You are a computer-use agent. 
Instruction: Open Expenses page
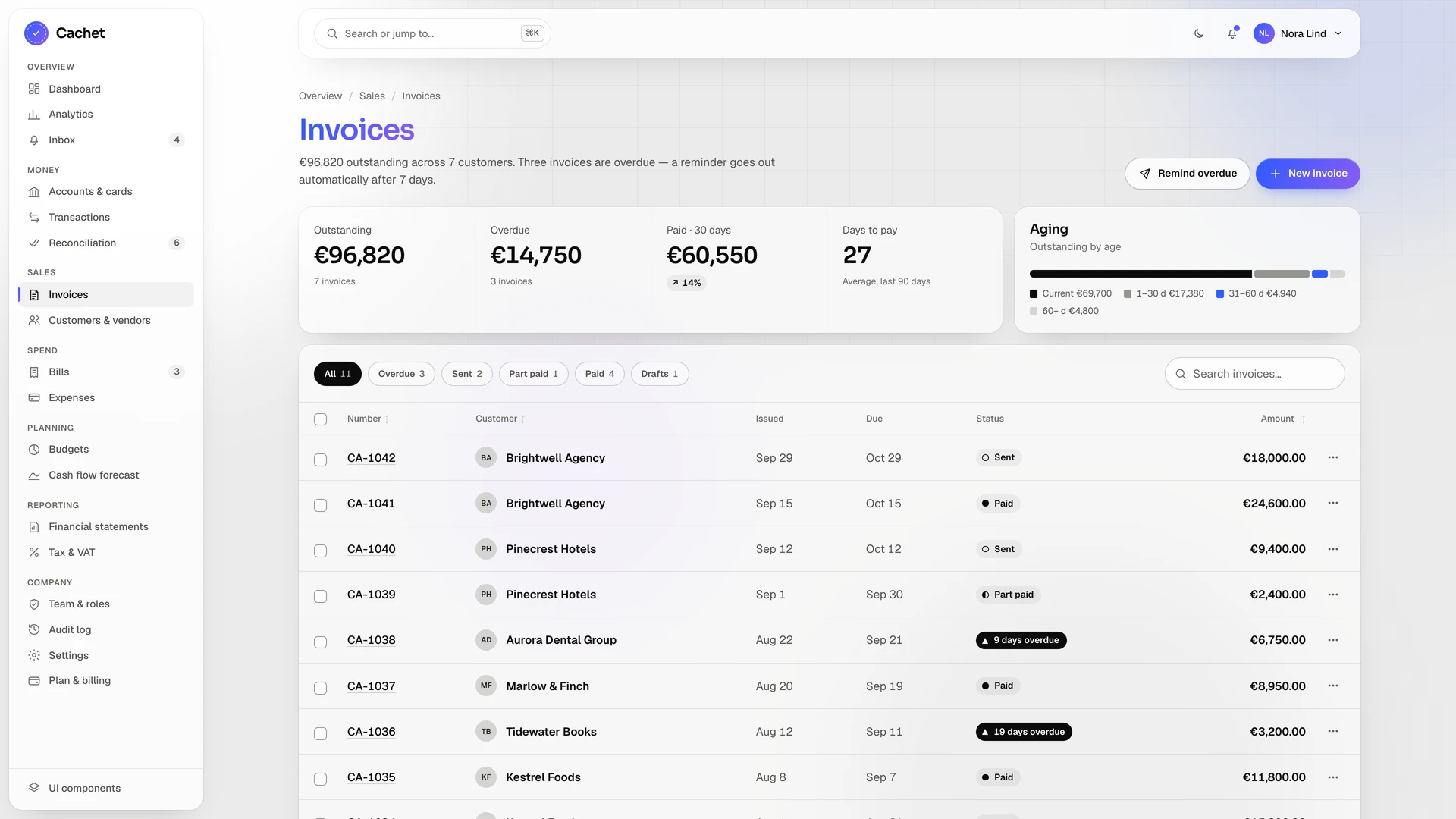click(x=106, y=398)
